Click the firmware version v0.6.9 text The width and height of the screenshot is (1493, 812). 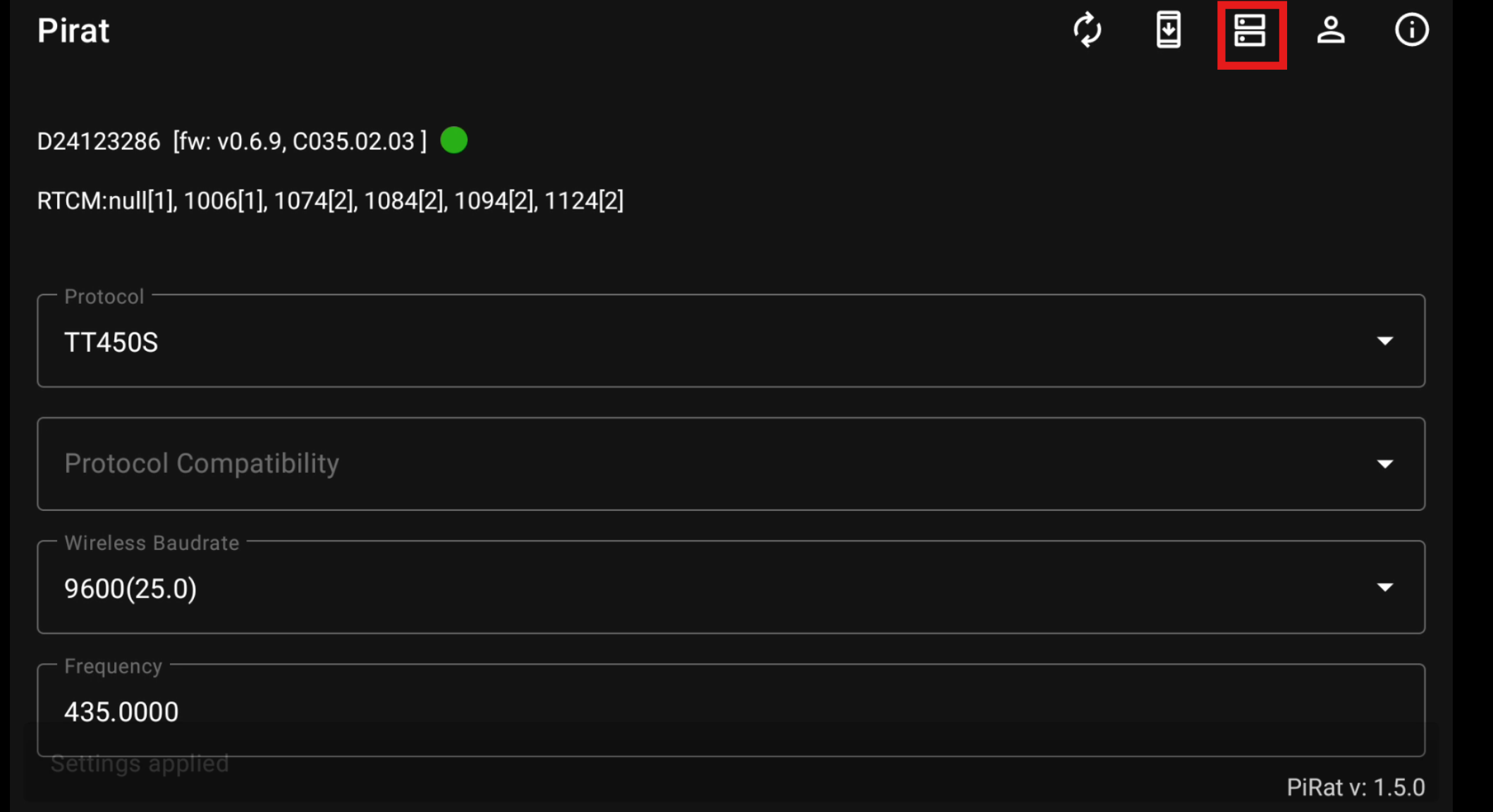coord(250,142)
